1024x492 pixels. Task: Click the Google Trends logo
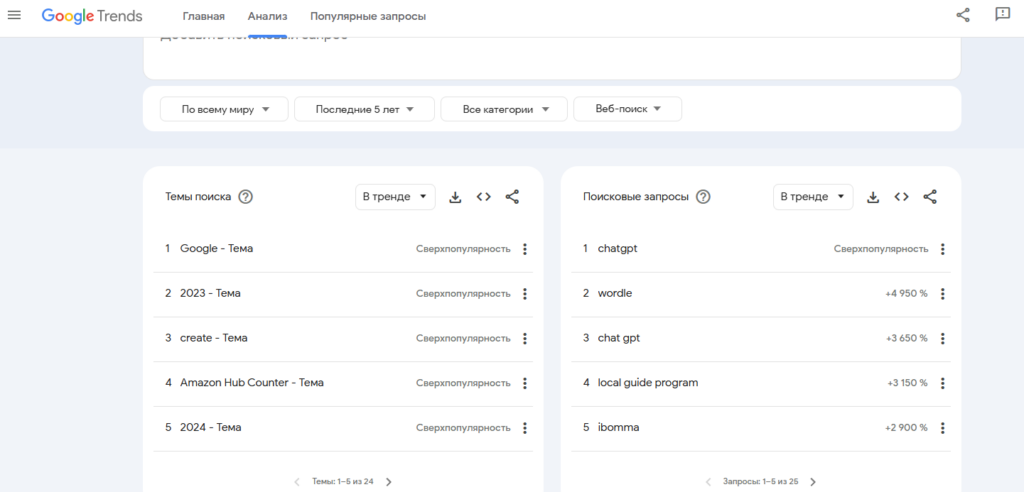point(92,16)
